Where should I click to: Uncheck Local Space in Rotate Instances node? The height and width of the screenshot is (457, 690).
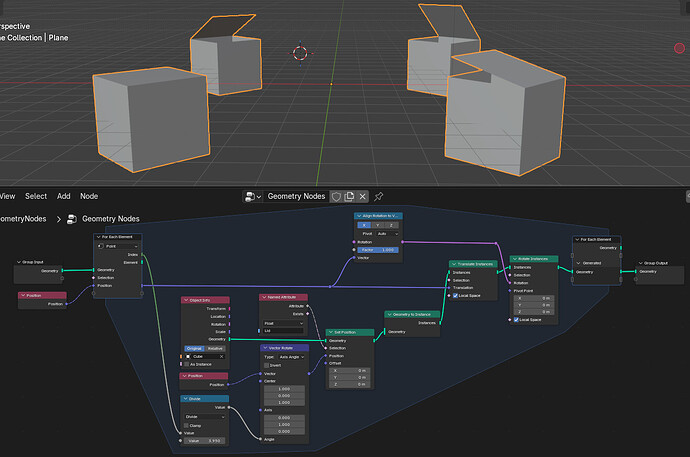516,320
